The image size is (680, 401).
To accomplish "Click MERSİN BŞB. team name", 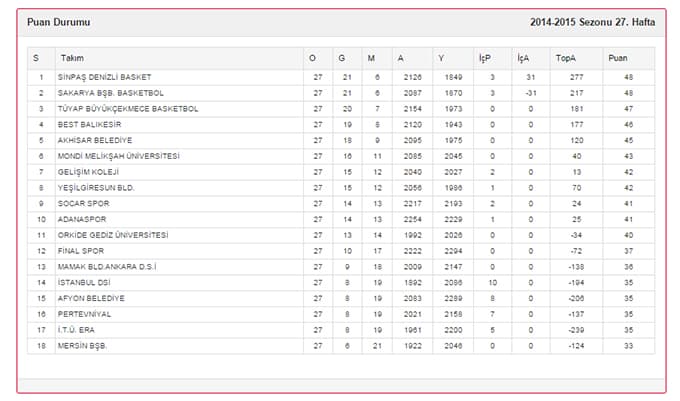I will 82,346.
